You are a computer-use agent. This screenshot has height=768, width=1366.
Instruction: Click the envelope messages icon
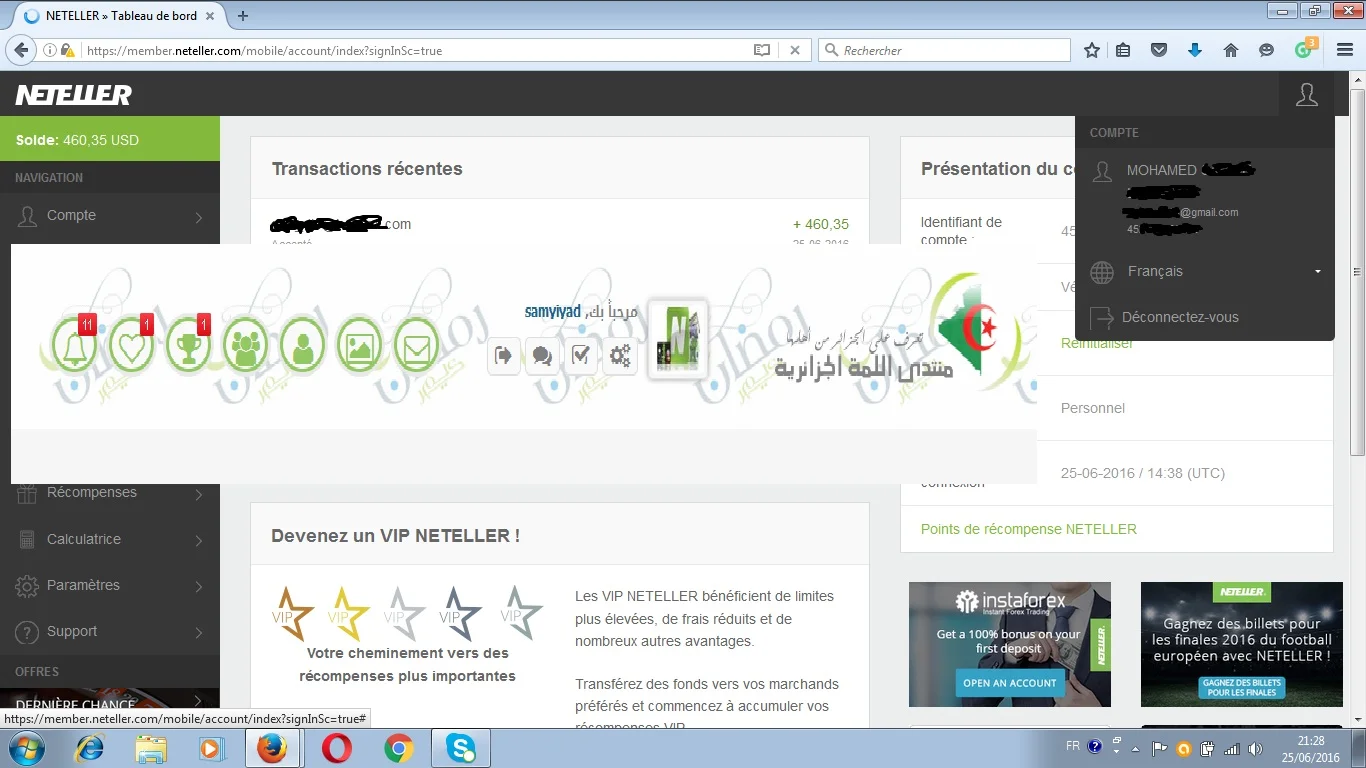coord(415,345)
